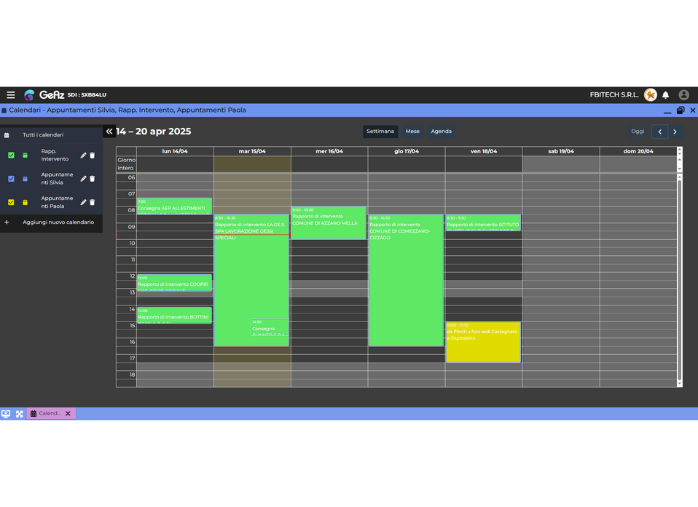
Task: Switch to the Mese view
Action: coord(412,131)
